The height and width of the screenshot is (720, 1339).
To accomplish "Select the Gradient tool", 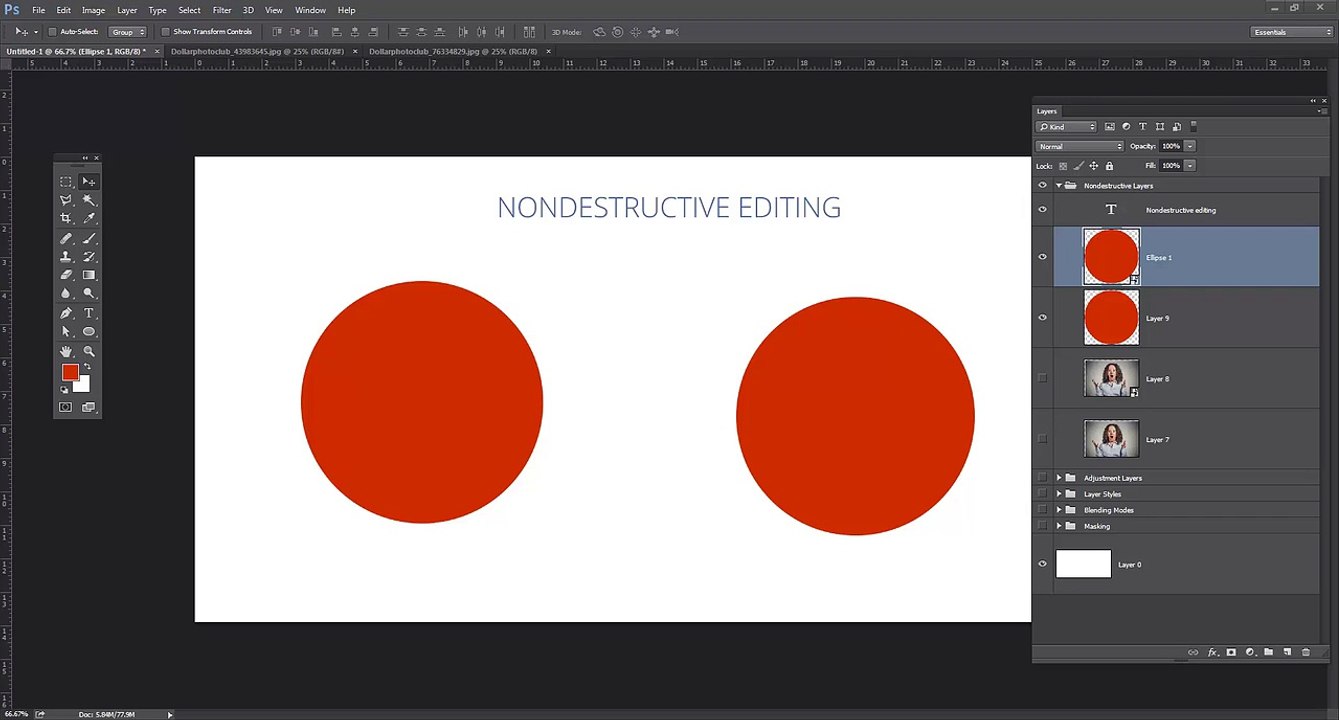I will tap(89, 275).
